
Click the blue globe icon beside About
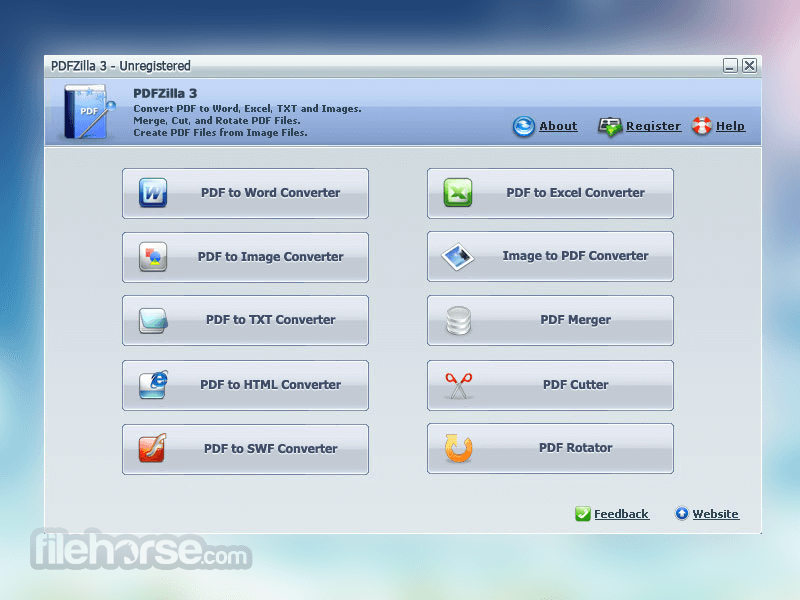point(523,126)
